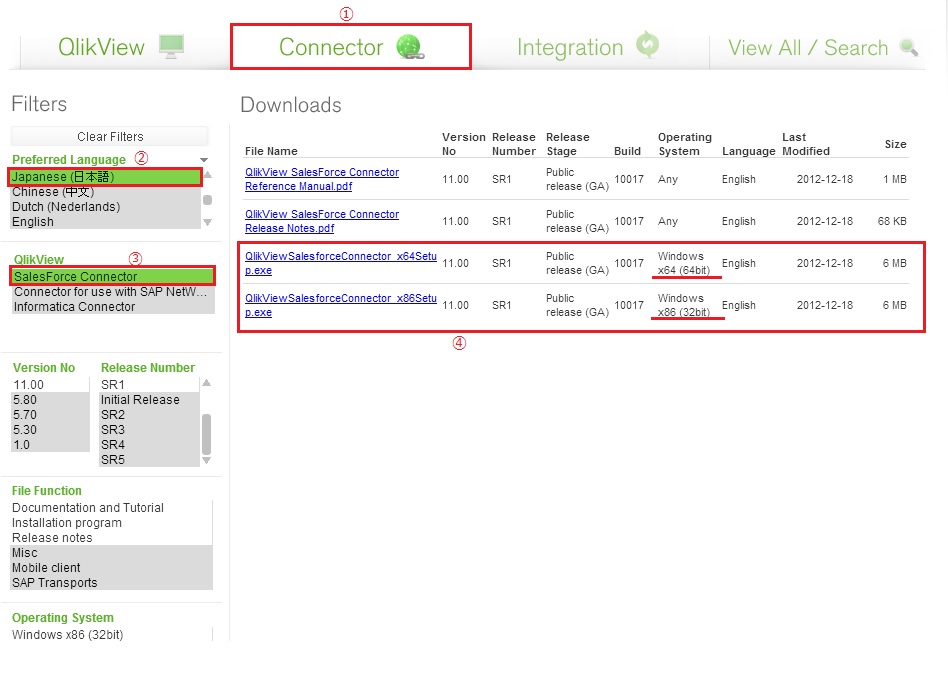
Task: Select version 1.0 filter
Action: click(x=51, y=445)
